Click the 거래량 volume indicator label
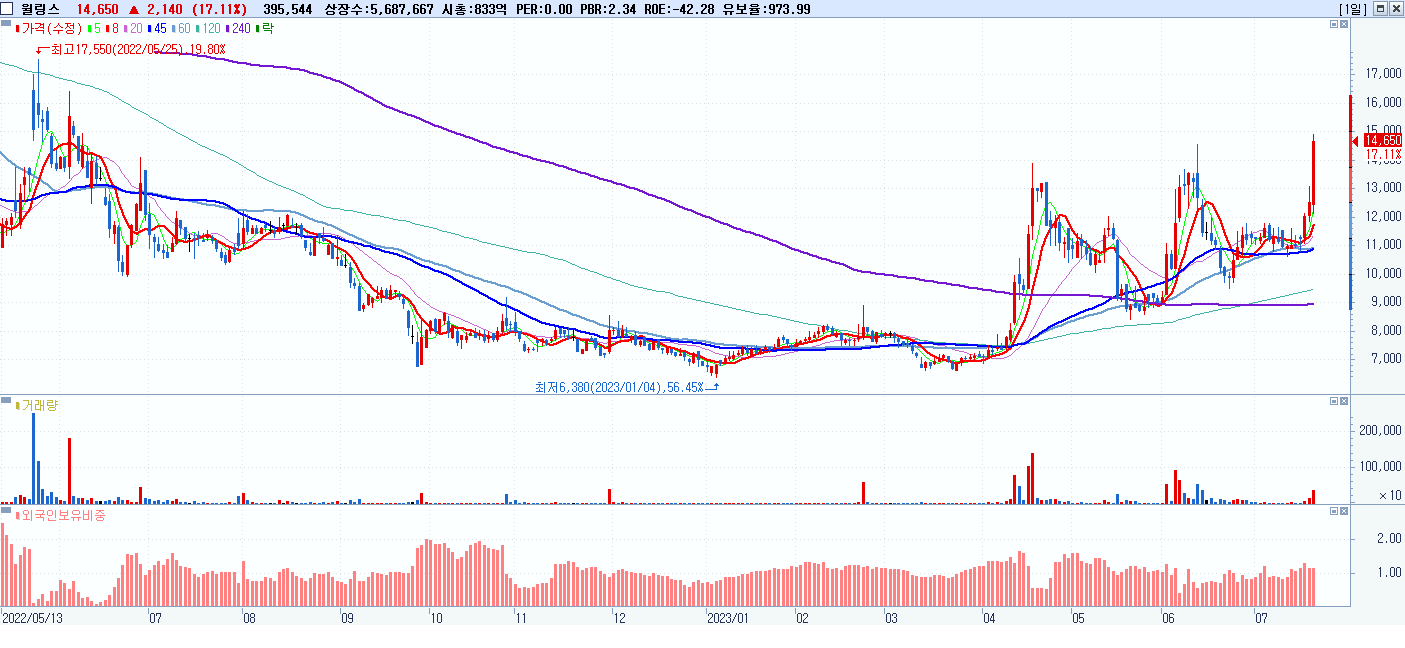 coord(38,405)
